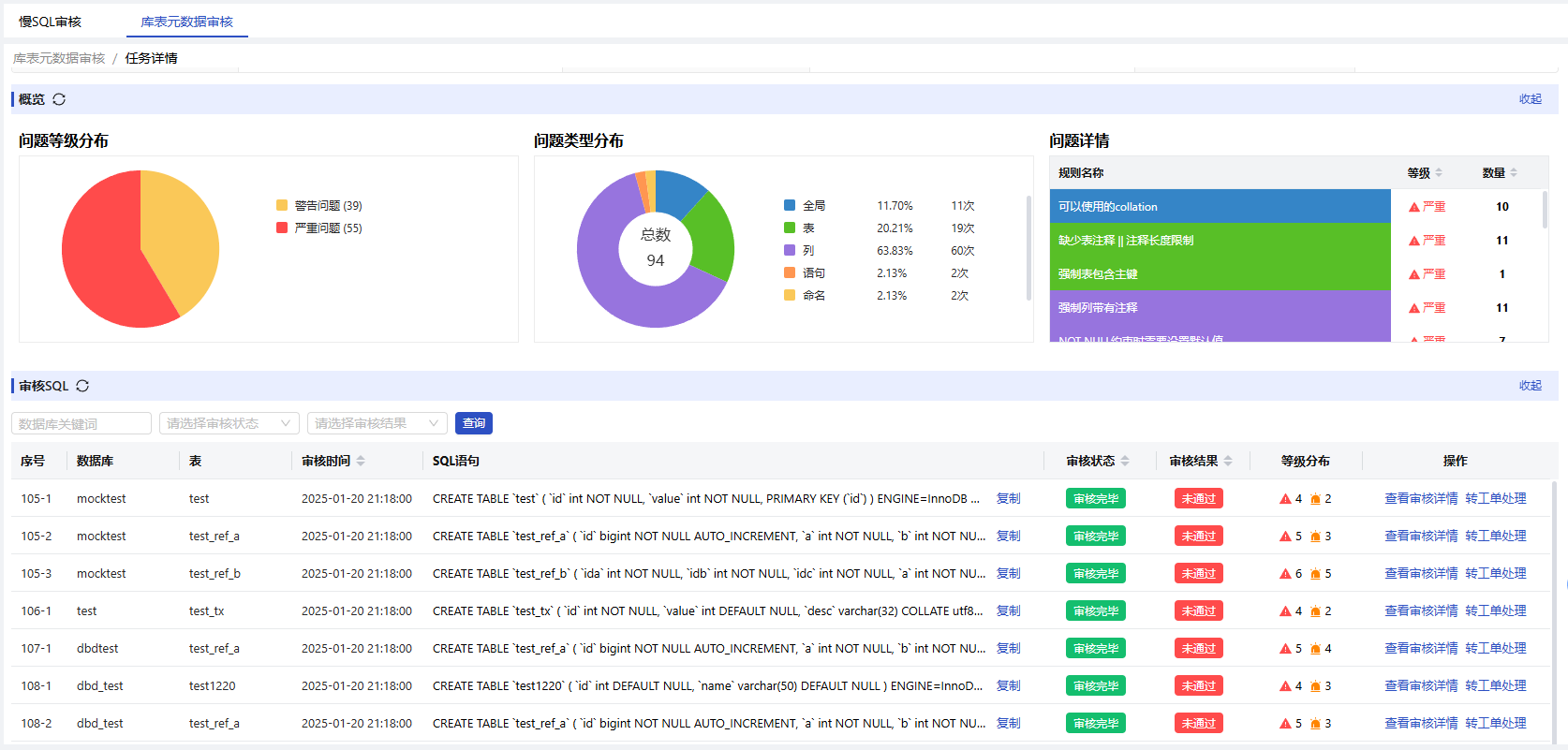Open the 请选择审核状态 dropdown
The height and width of the screenshot is (750, 1568).
coord(229,423)
